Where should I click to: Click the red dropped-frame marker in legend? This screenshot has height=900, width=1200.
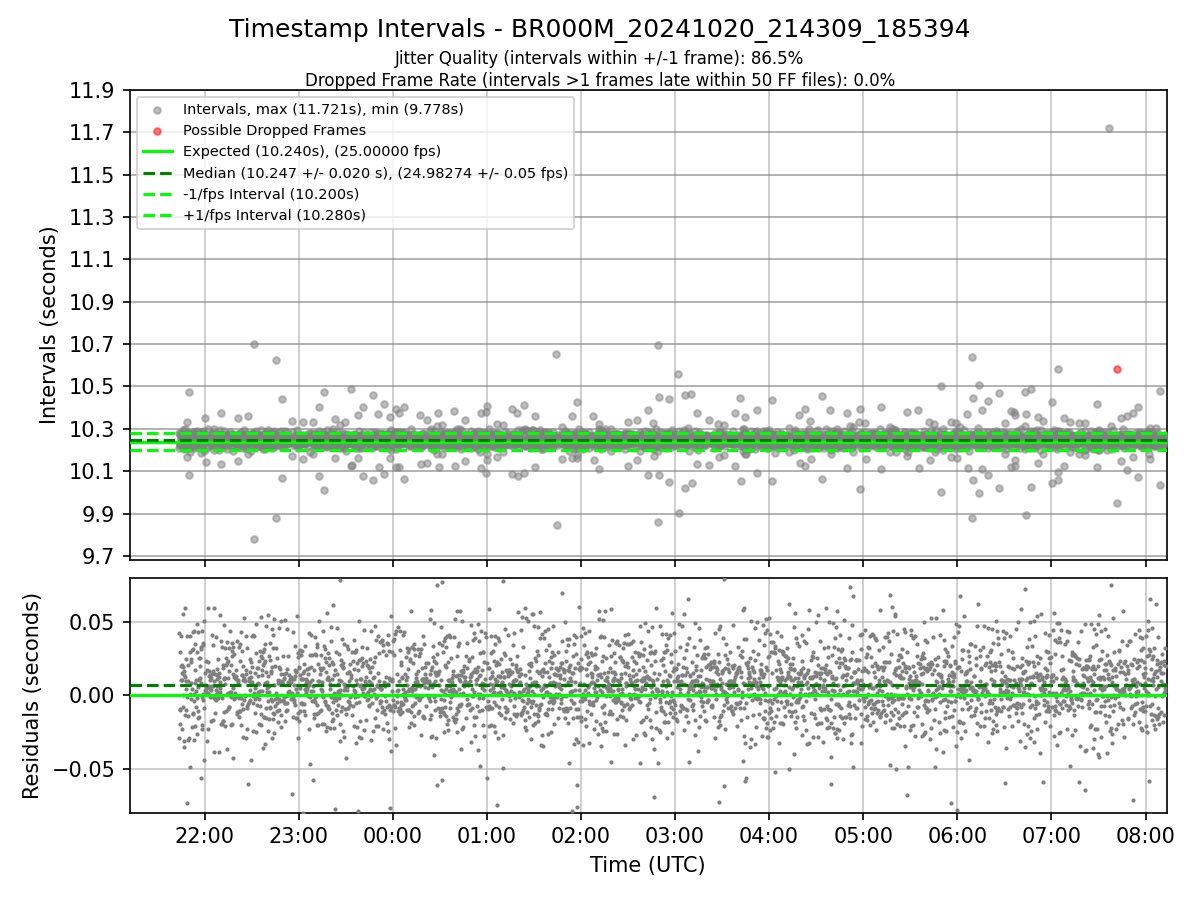[x=157, y=131]
